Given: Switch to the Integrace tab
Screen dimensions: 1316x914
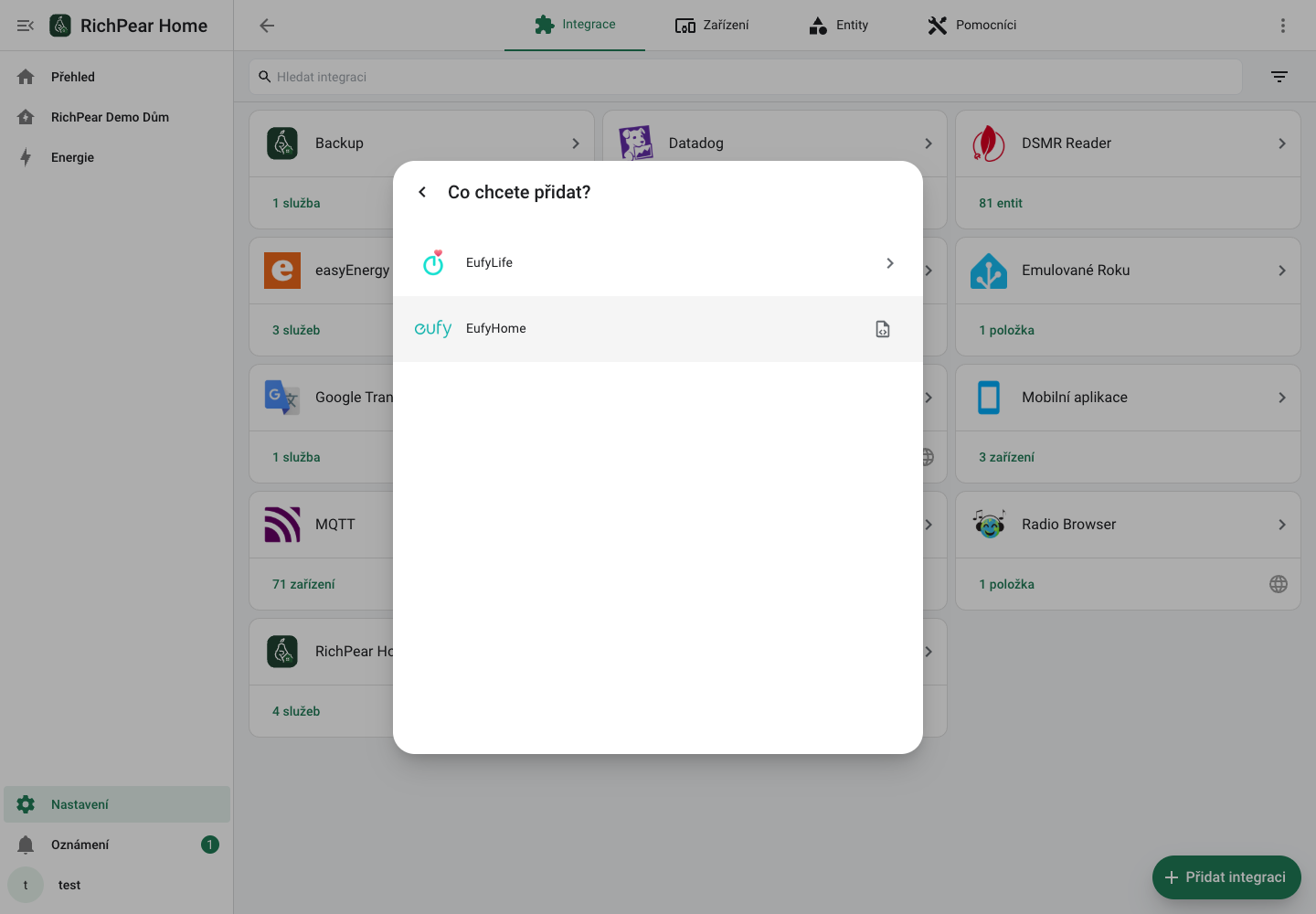Looking at the screenshot, I should point(575,25).
